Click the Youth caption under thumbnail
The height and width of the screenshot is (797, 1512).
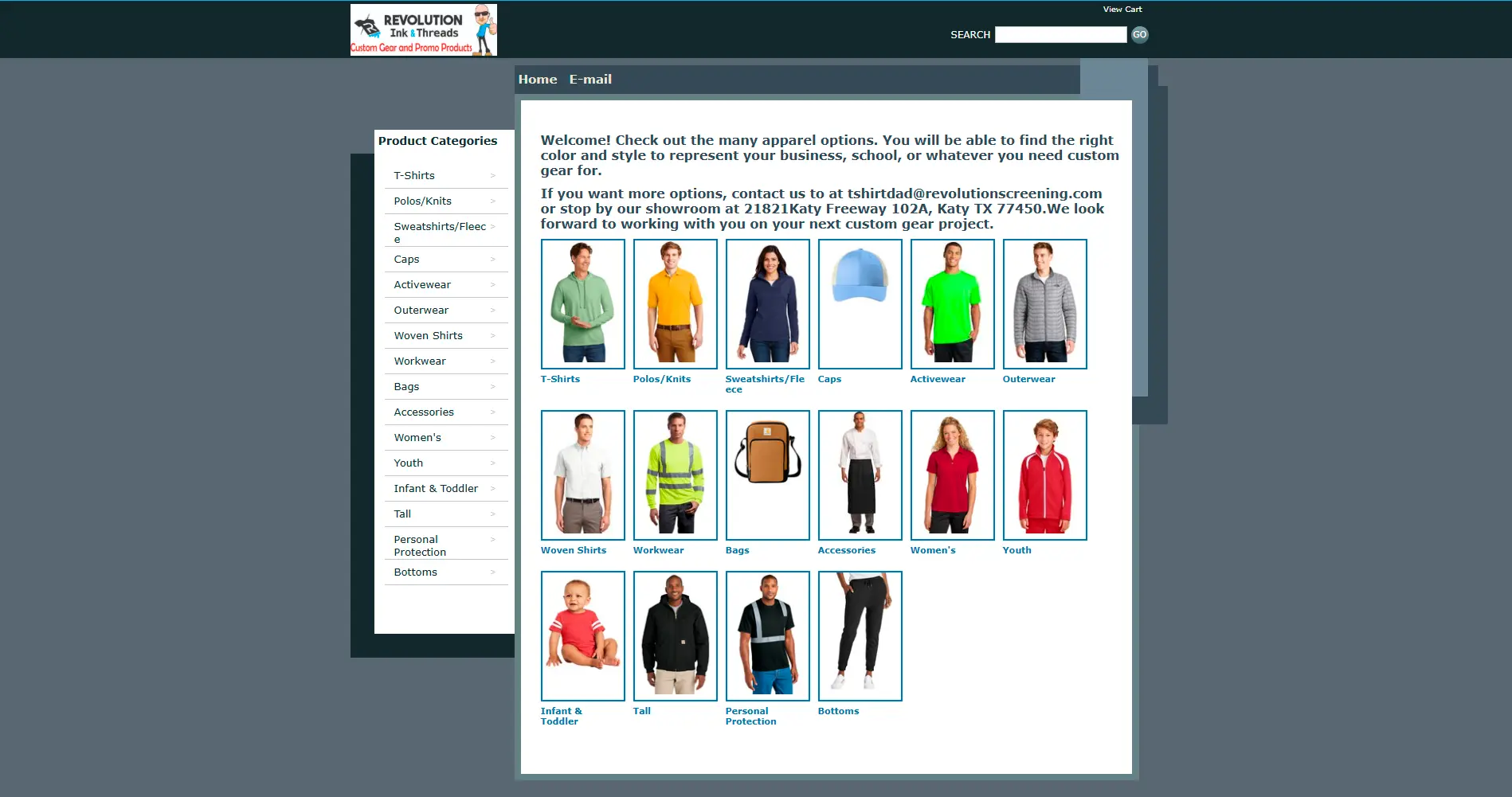coord(1017,551)
